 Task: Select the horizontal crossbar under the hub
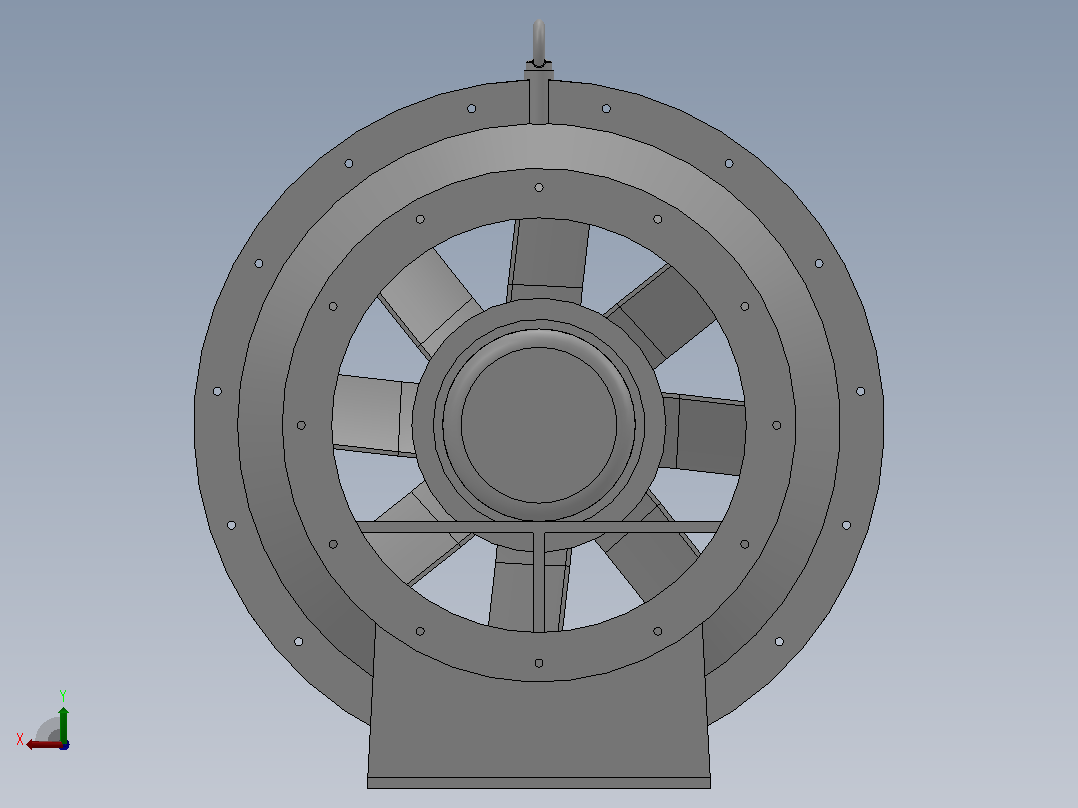click(x=539, y=527)
